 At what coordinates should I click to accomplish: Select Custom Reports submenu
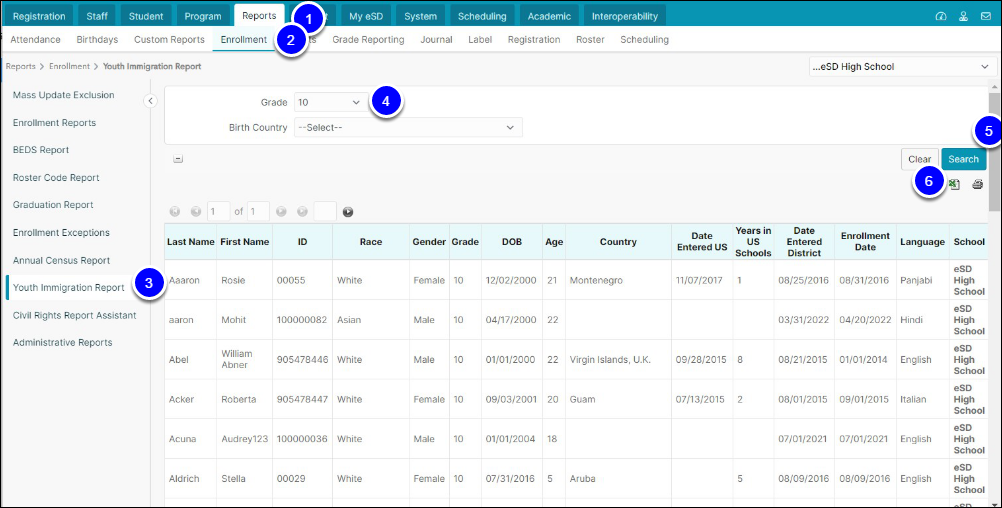pyautogui.click(x=169, y=39)
